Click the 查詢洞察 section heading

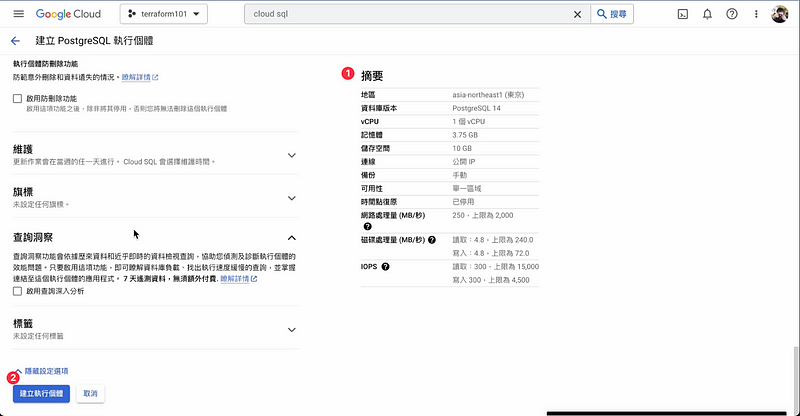pos(33,237)
